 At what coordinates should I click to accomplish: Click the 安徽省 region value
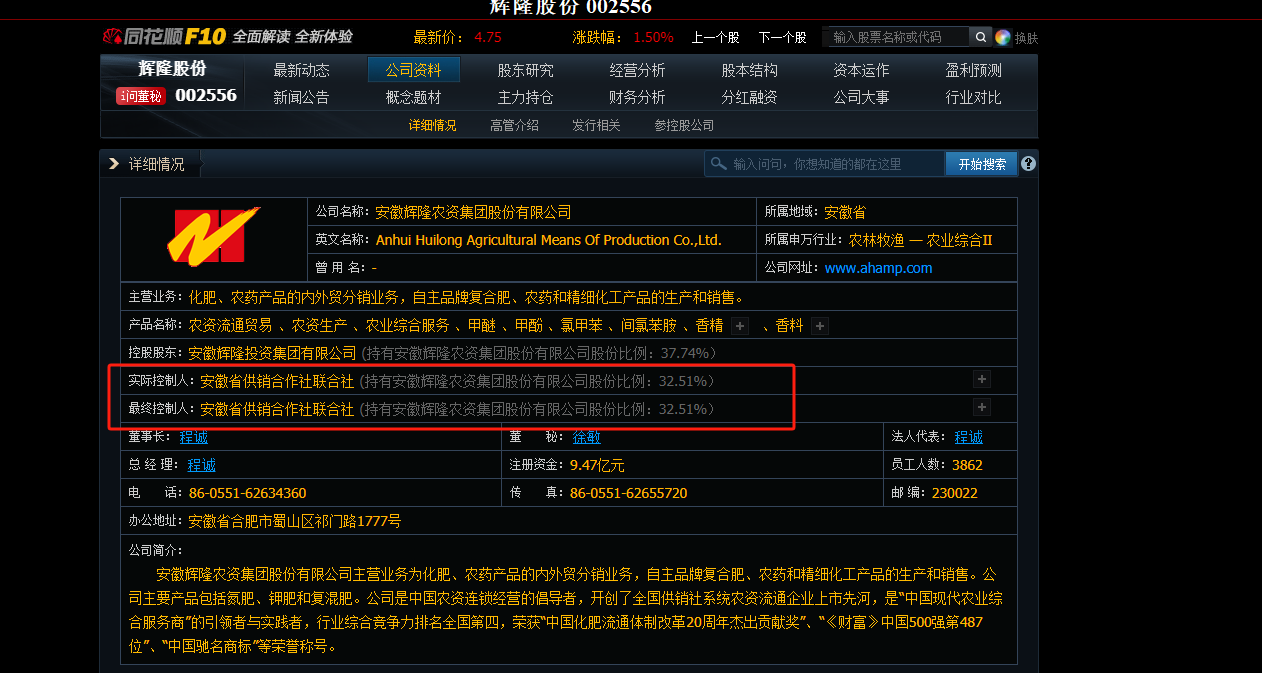pyautogui.click(x=845, y=212)
